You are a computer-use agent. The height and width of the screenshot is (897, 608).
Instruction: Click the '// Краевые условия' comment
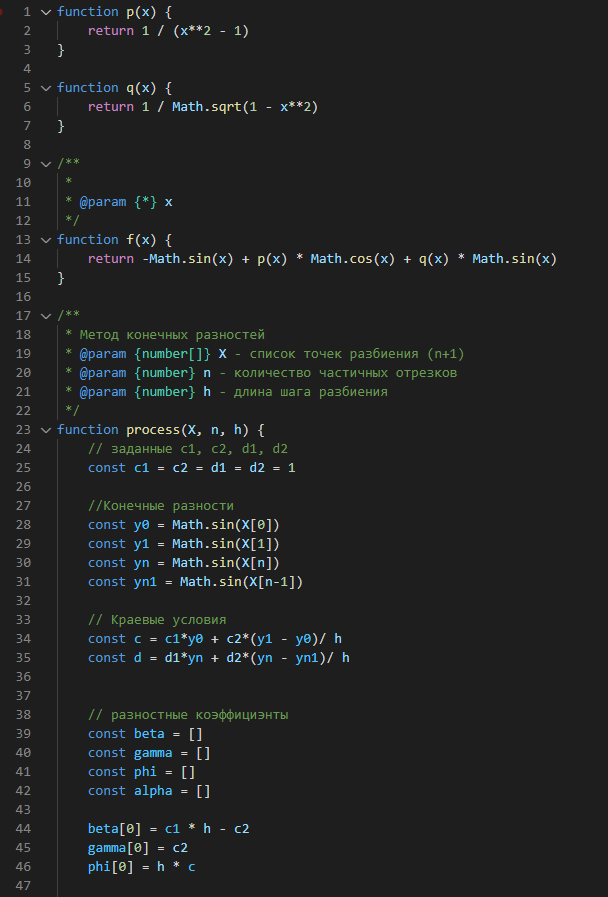click(157, 620)
